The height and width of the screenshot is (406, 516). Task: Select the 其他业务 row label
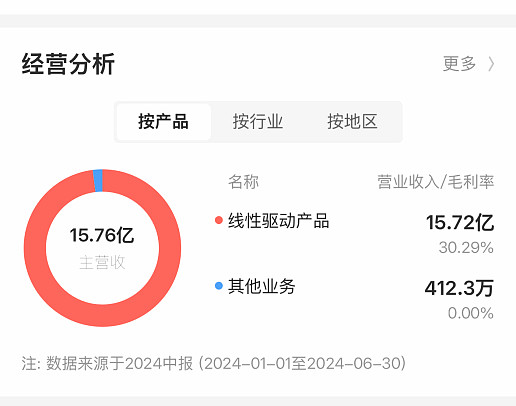point(262,286)
